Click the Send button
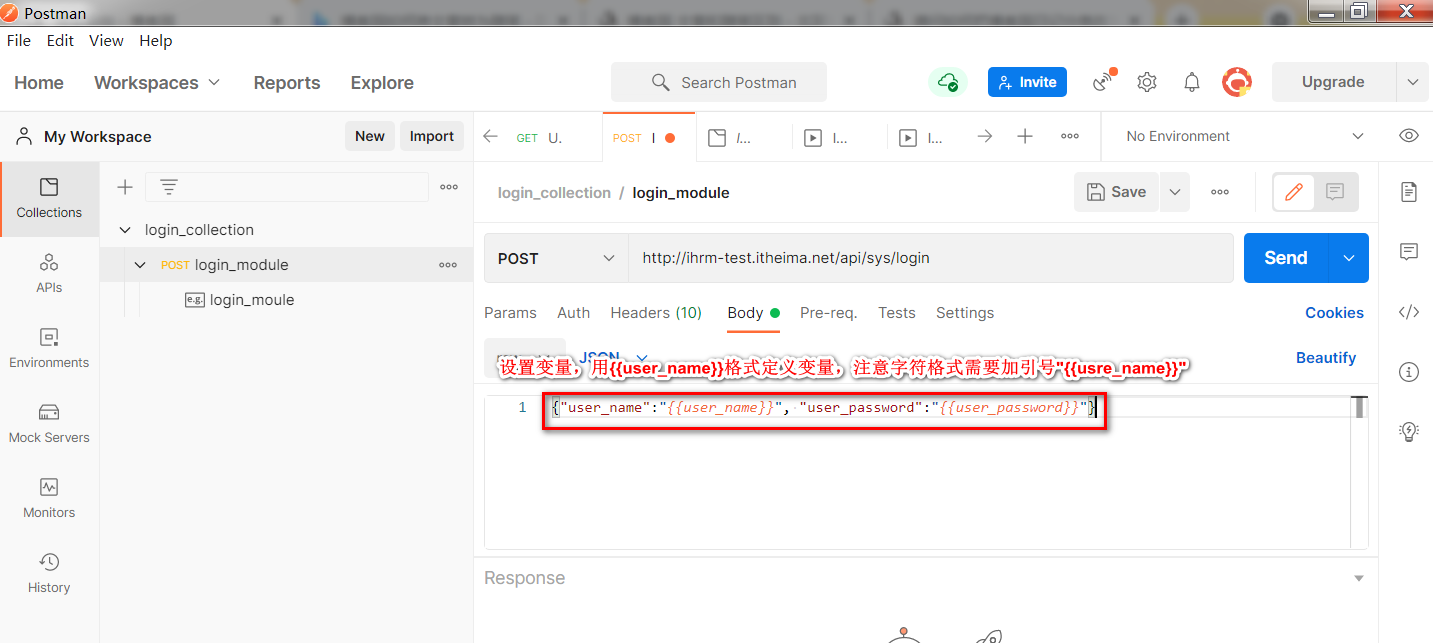This screenshot has height=643, width=1433. (x=1286, y=258)
